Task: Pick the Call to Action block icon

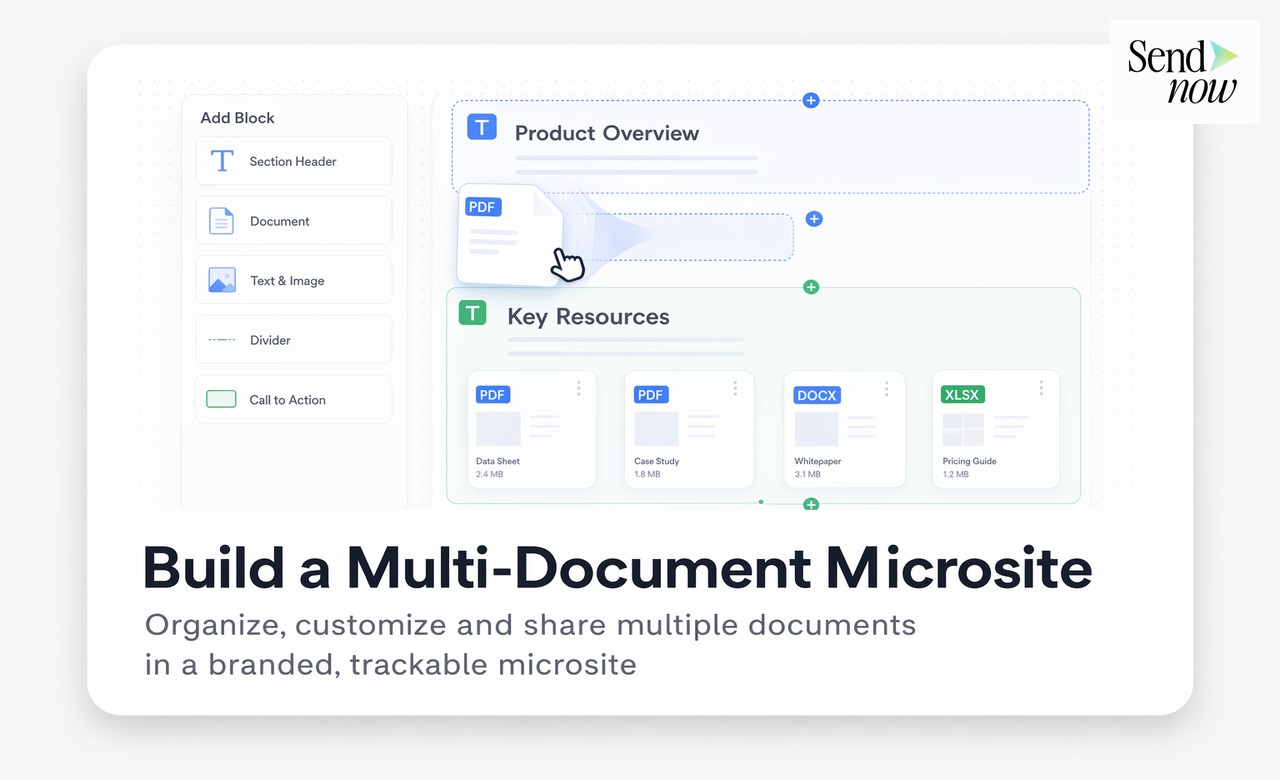Action: [221, 399]
